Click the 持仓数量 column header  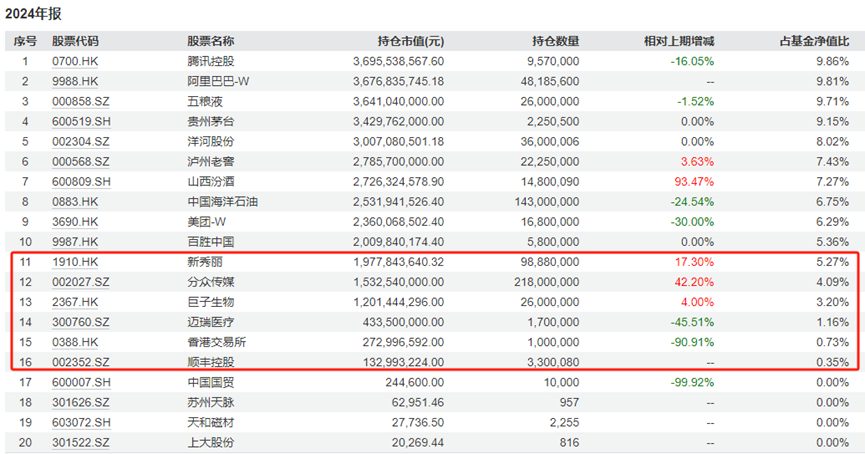coord(556,41)
